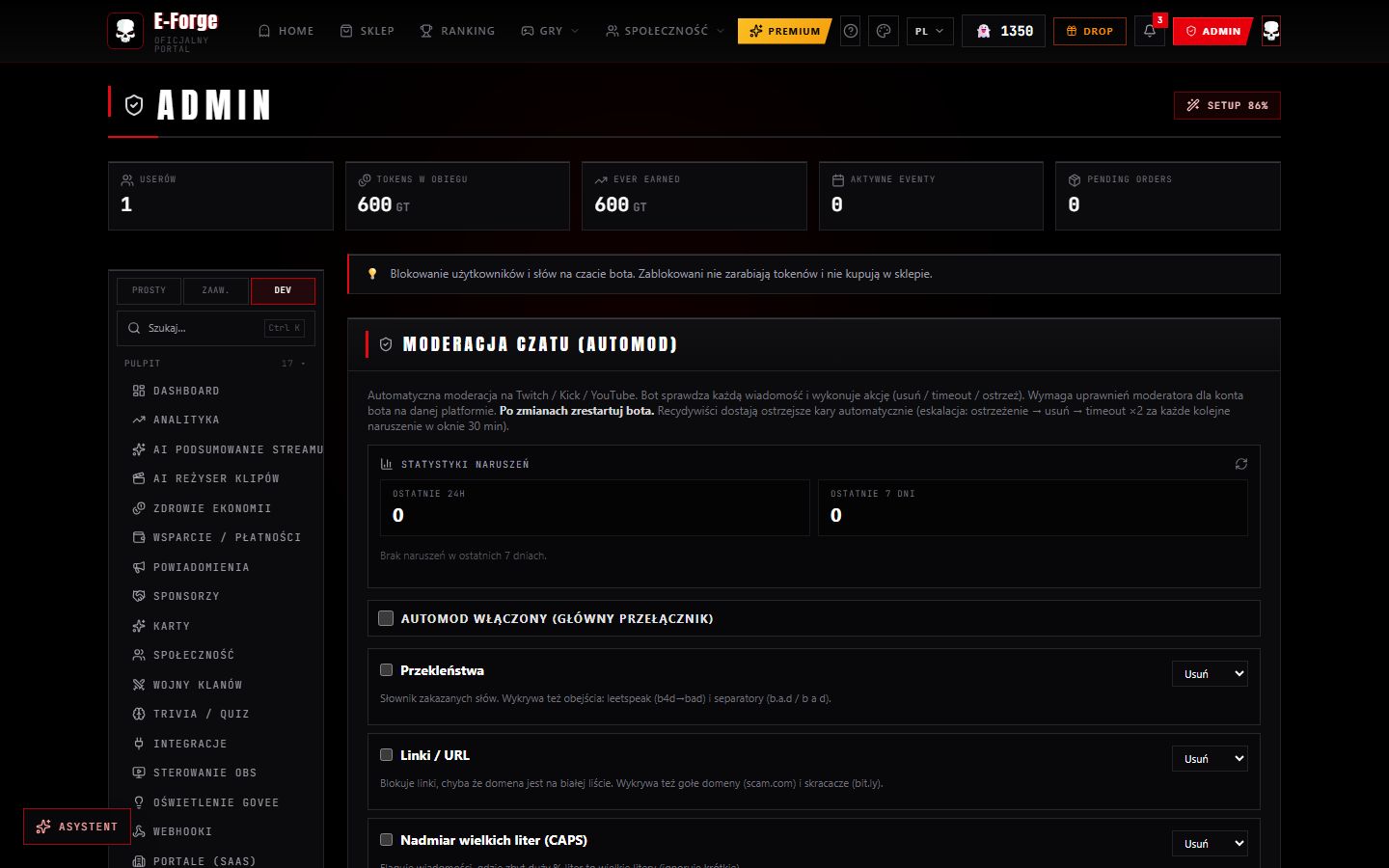Open the Linki / URL action dropdown
The height and width of the screenshot is (868, 1389).
(x=1210, y=759)
